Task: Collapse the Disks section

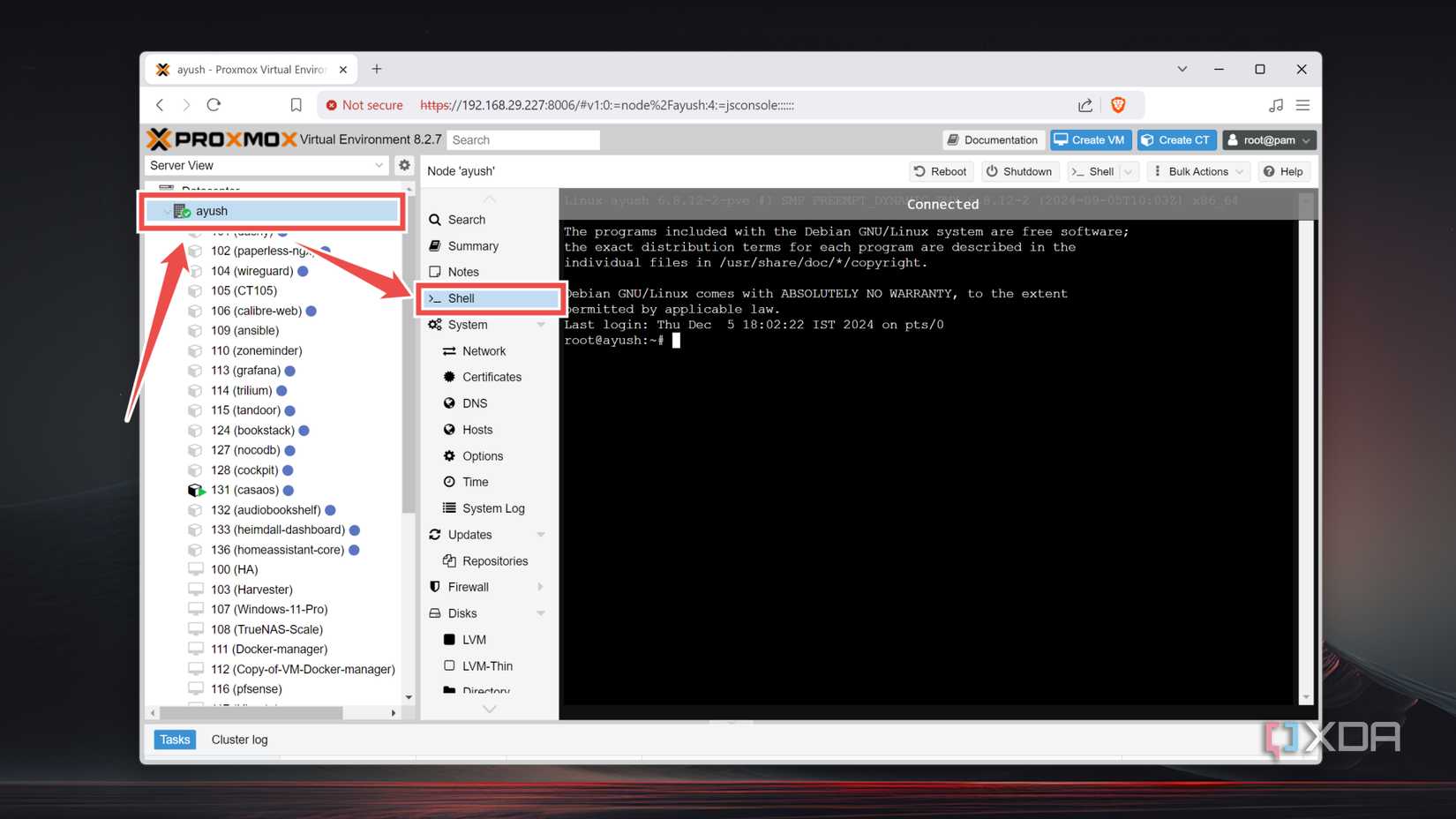Action: (x=541, y=613)
